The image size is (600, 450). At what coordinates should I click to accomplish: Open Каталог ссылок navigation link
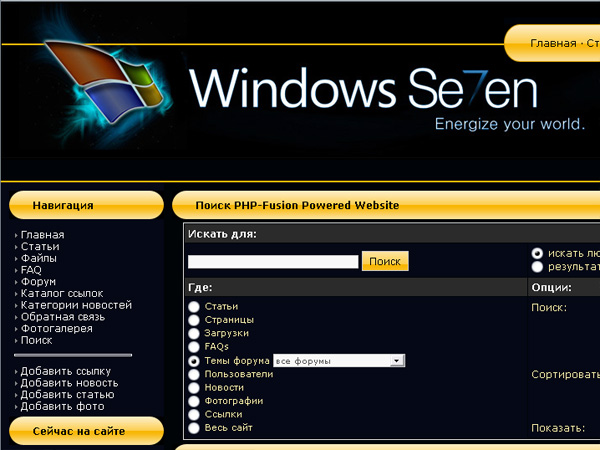pos(62,293)
